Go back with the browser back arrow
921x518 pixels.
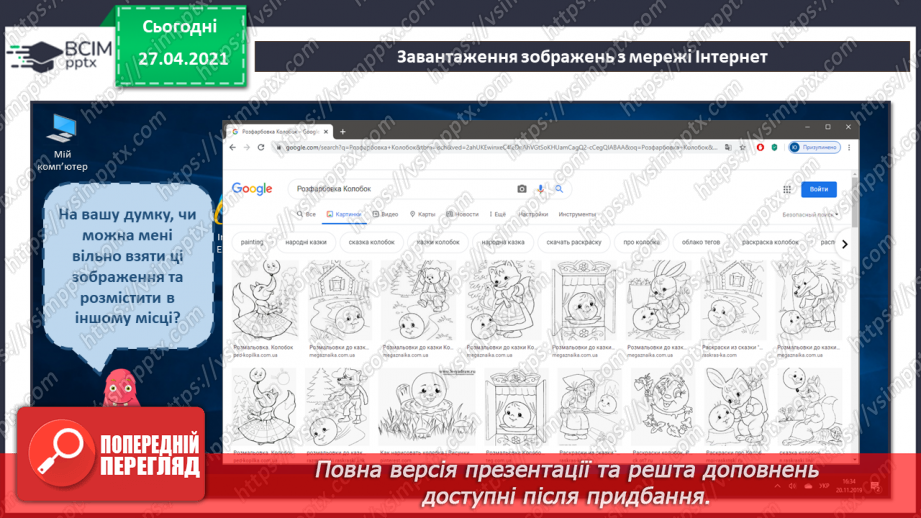coord(233,147)
